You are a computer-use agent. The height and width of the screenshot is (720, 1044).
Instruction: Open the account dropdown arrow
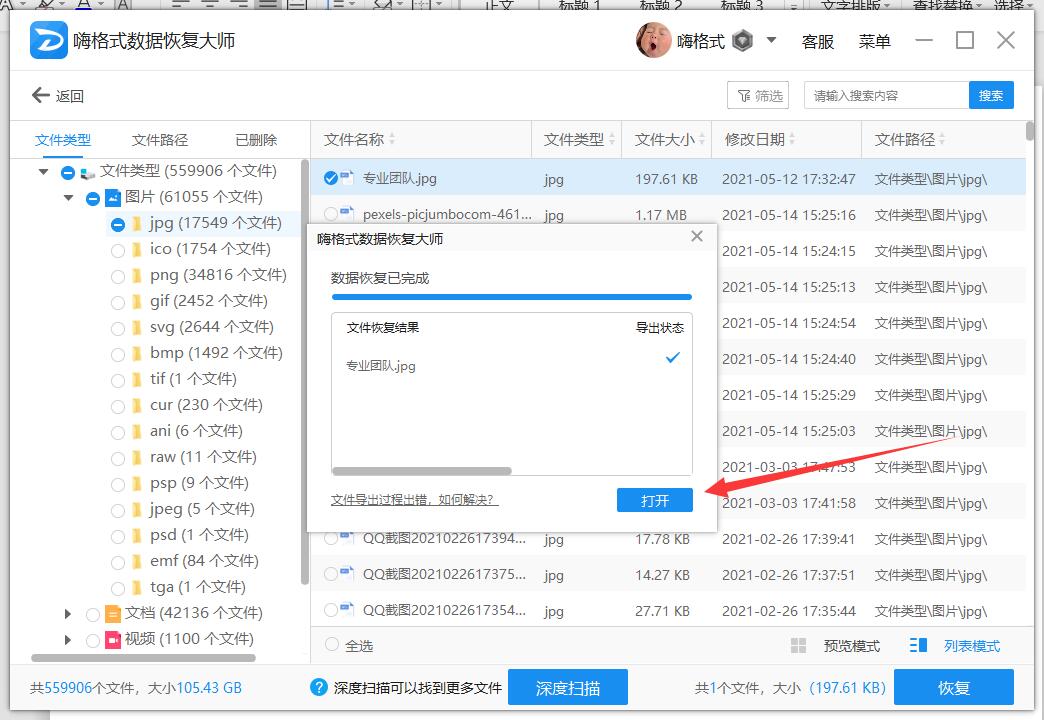[771, 40]
